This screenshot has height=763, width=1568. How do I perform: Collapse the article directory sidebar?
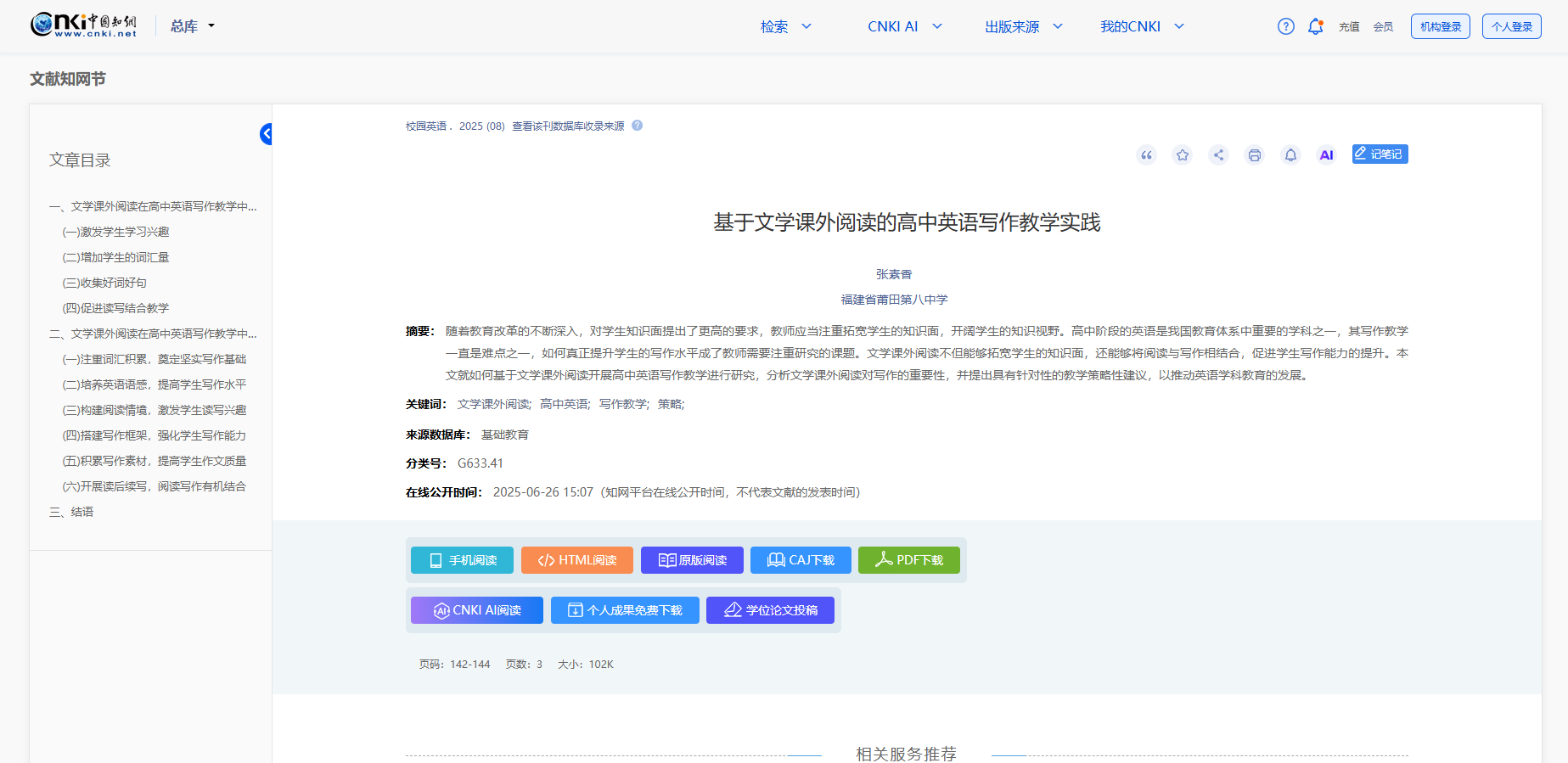tap(266, 133)
